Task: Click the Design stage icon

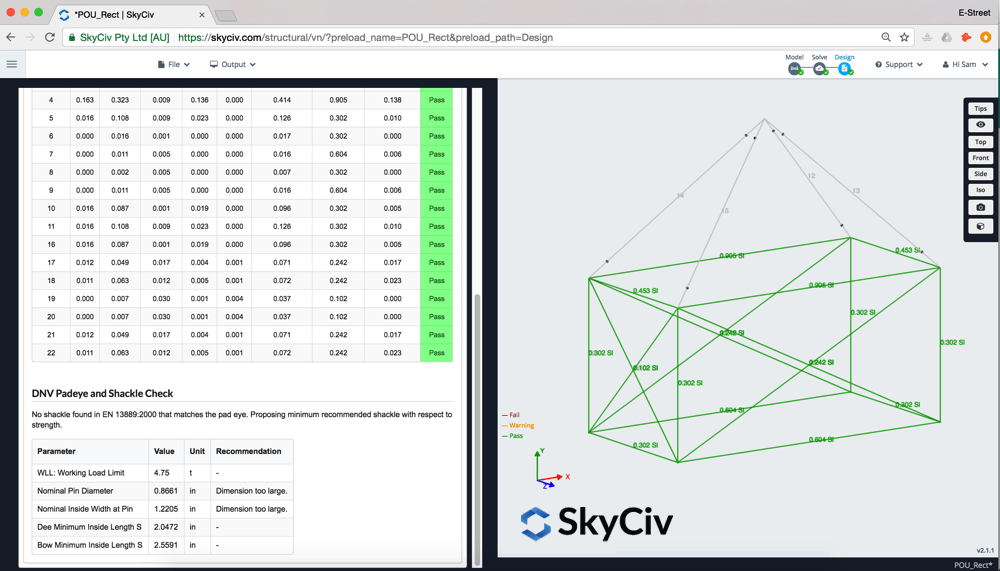Action: point(844,68)
